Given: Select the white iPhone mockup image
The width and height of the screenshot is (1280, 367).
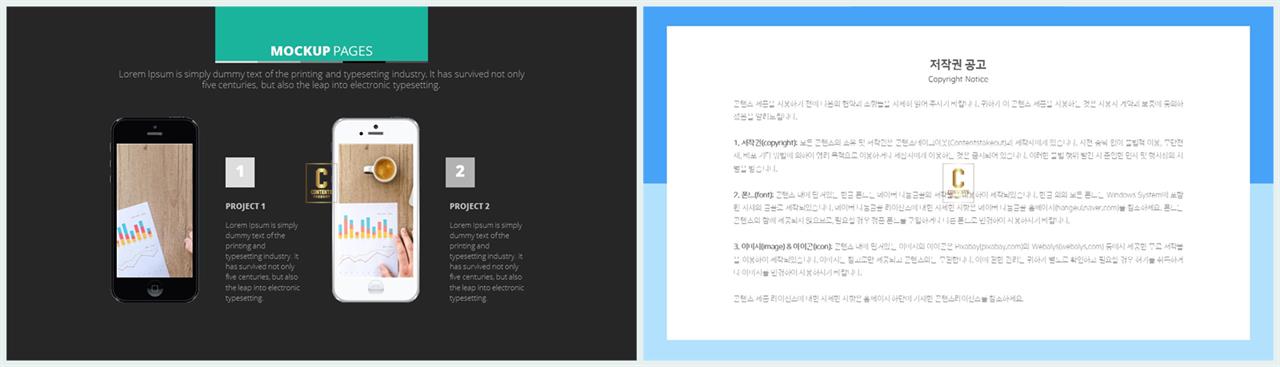Looking at the screenshot, I should pyautogui.click(x=375, y=210).
